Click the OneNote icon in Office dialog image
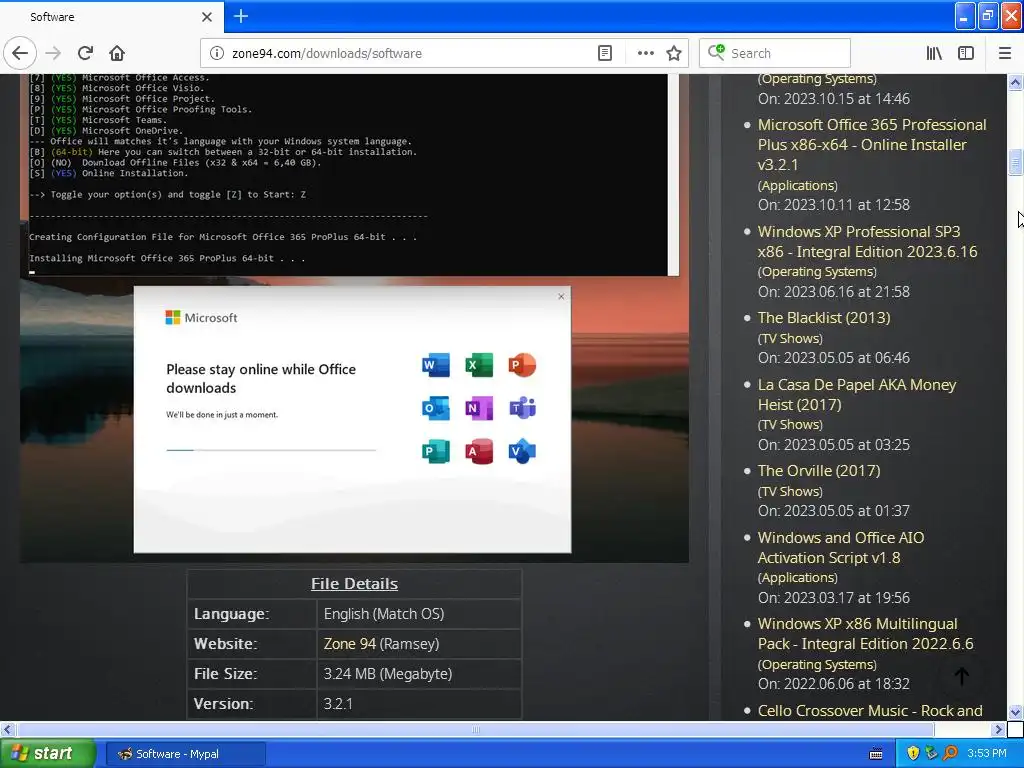The width and height of the screenshot is (1024, 768). 479,408
